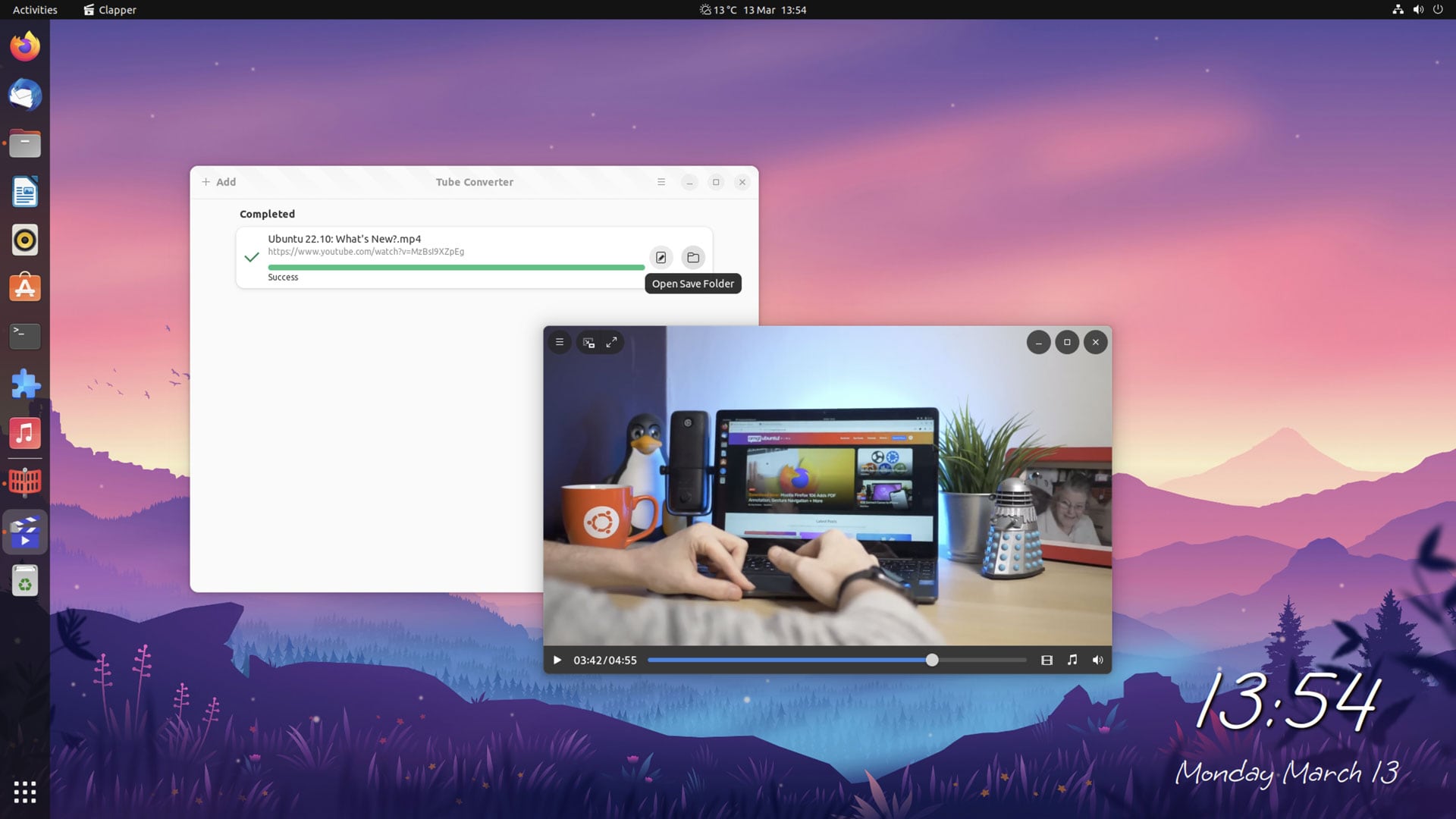Open the Activities overview

[35, 10]
